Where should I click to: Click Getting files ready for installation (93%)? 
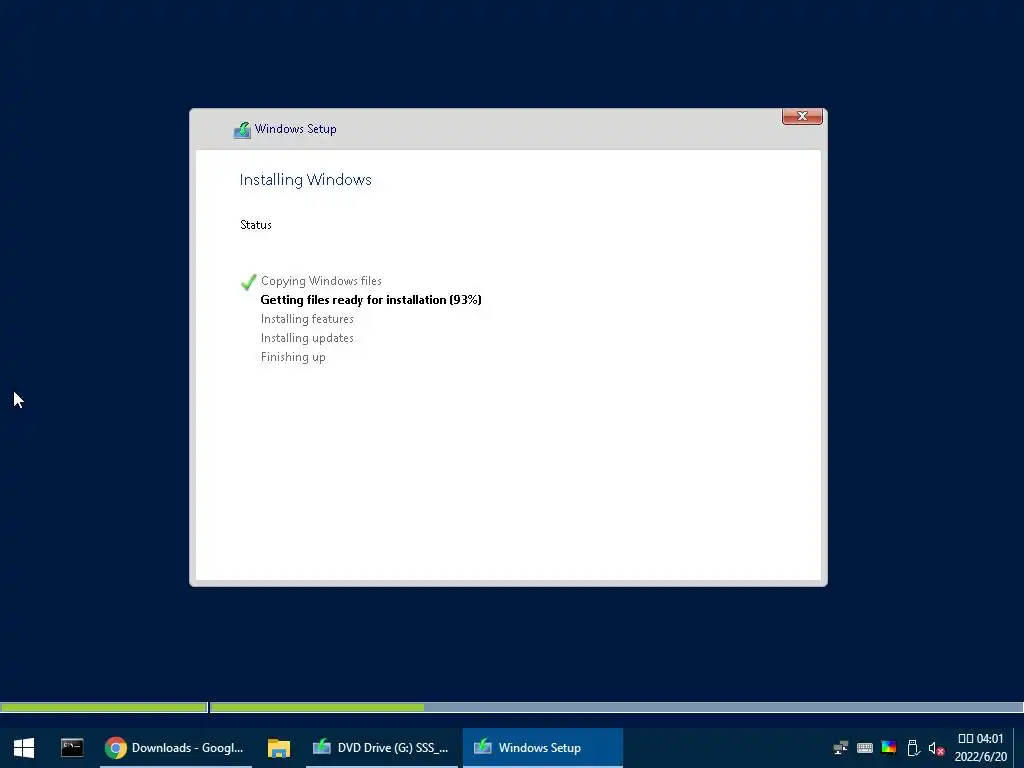[371, 300]
